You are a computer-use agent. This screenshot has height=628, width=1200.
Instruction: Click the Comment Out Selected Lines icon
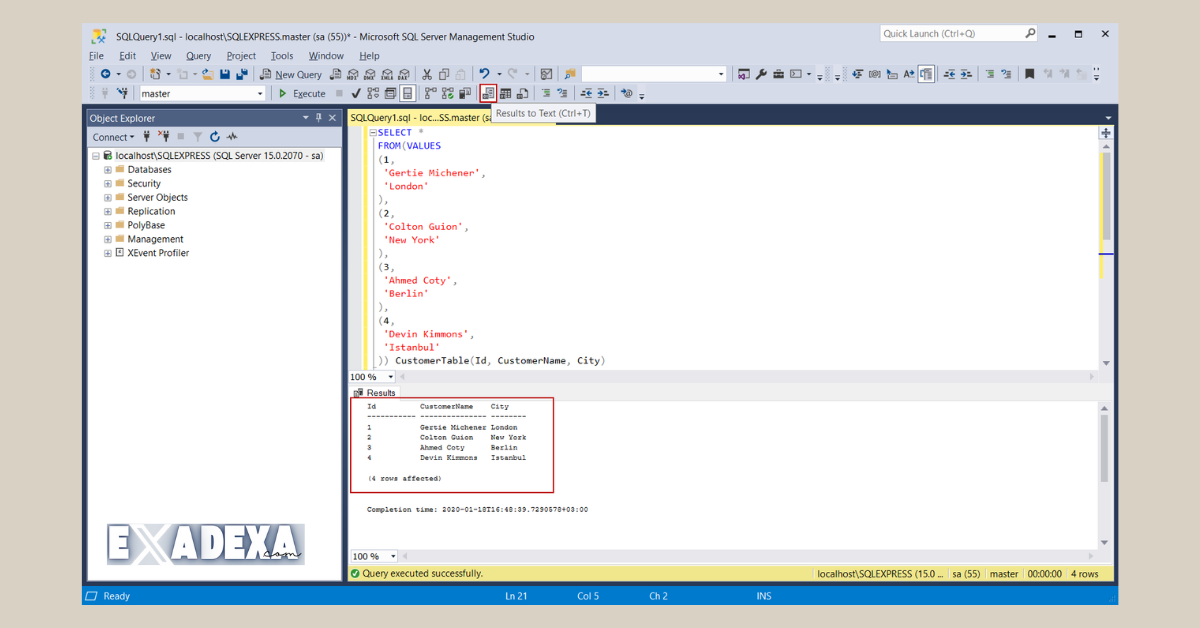coord(547,93)
